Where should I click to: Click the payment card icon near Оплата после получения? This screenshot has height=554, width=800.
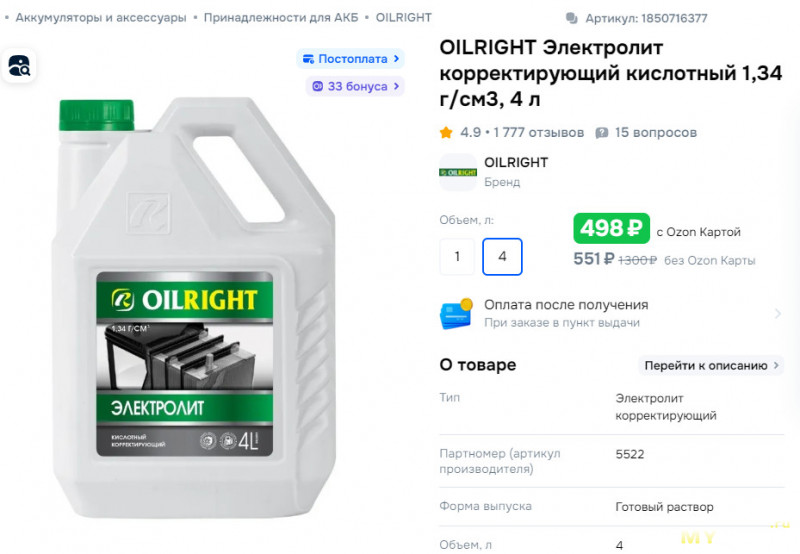[x=456, y=313]
